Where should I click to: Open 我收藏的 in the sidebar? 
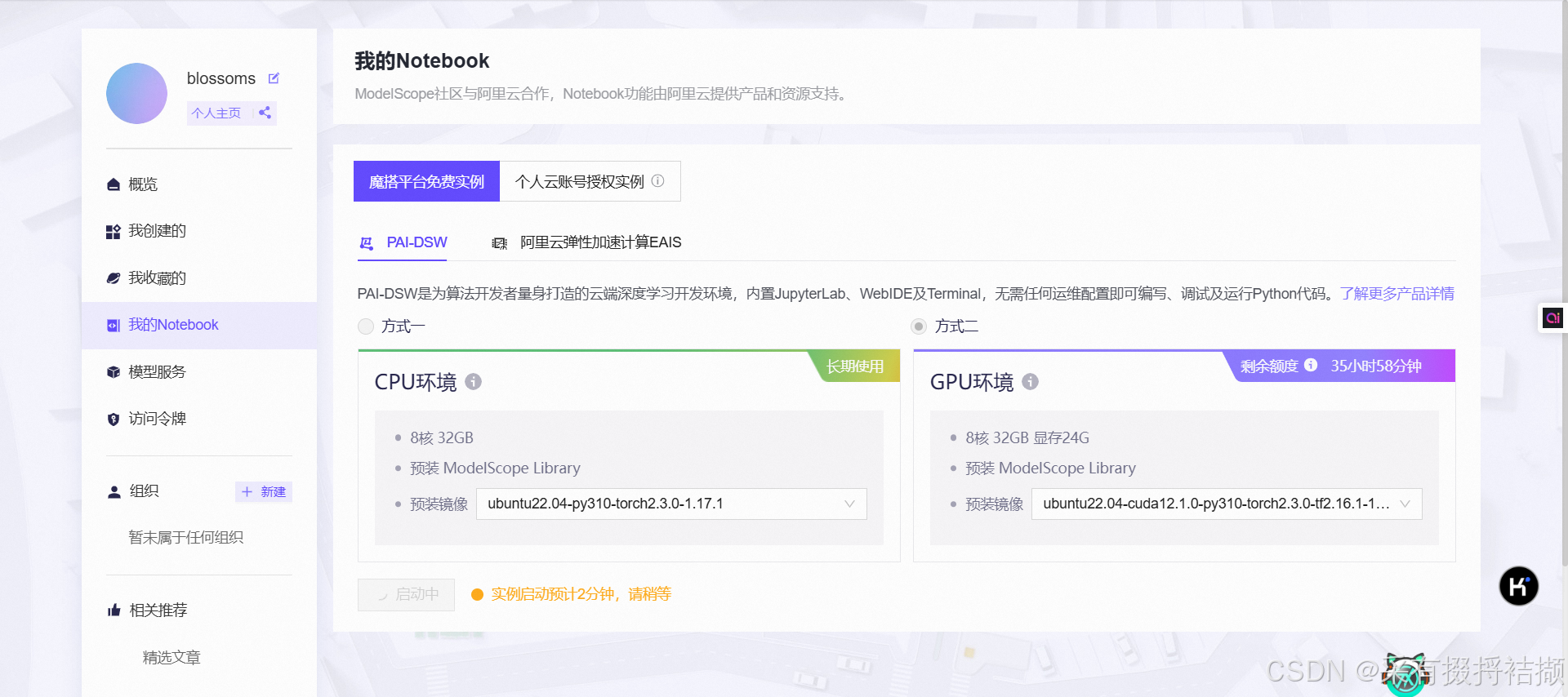point(199,278)
